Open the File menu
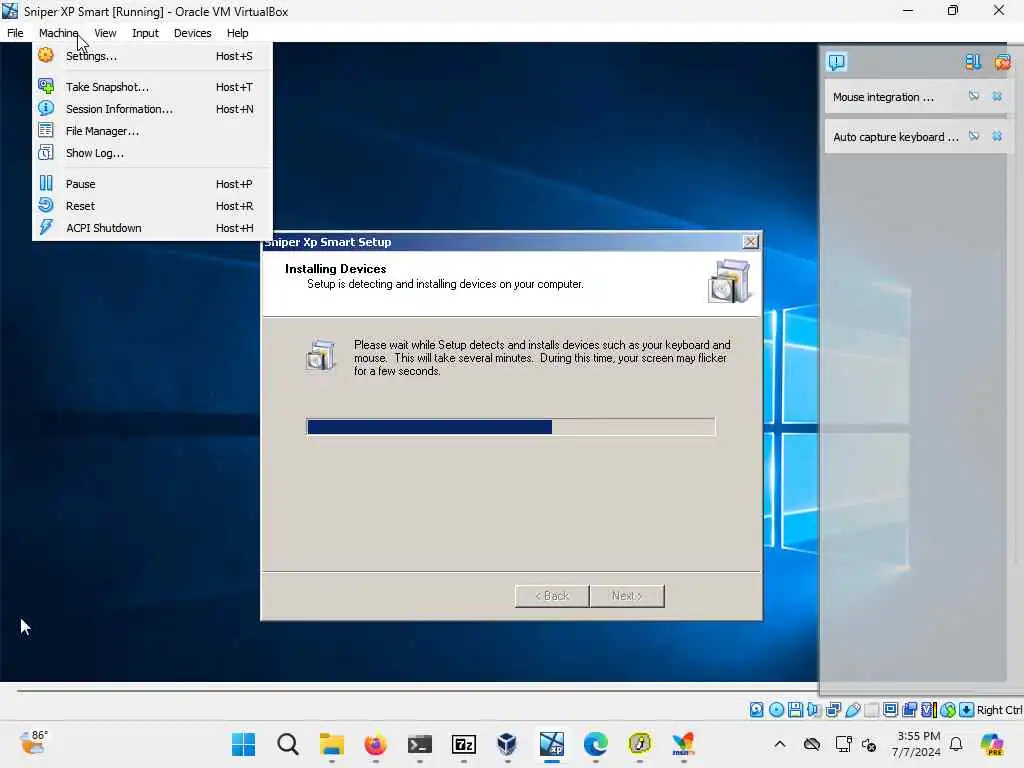The image size is (1024, 768). click(15, 33)
